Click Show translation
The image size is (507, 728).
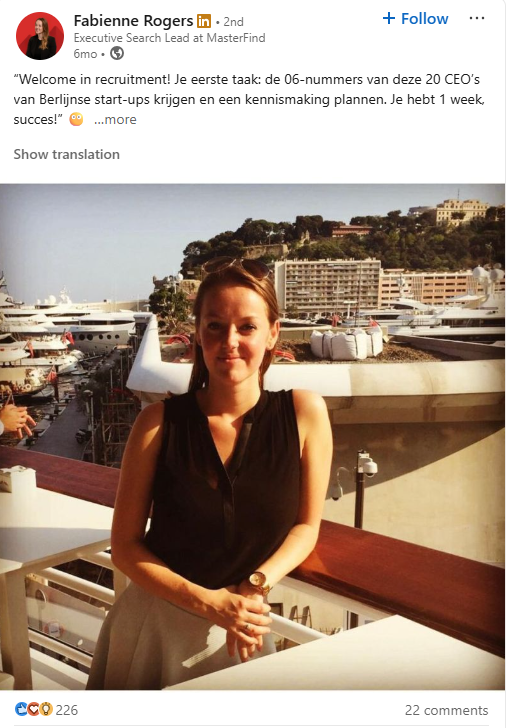tap(66, 154)
